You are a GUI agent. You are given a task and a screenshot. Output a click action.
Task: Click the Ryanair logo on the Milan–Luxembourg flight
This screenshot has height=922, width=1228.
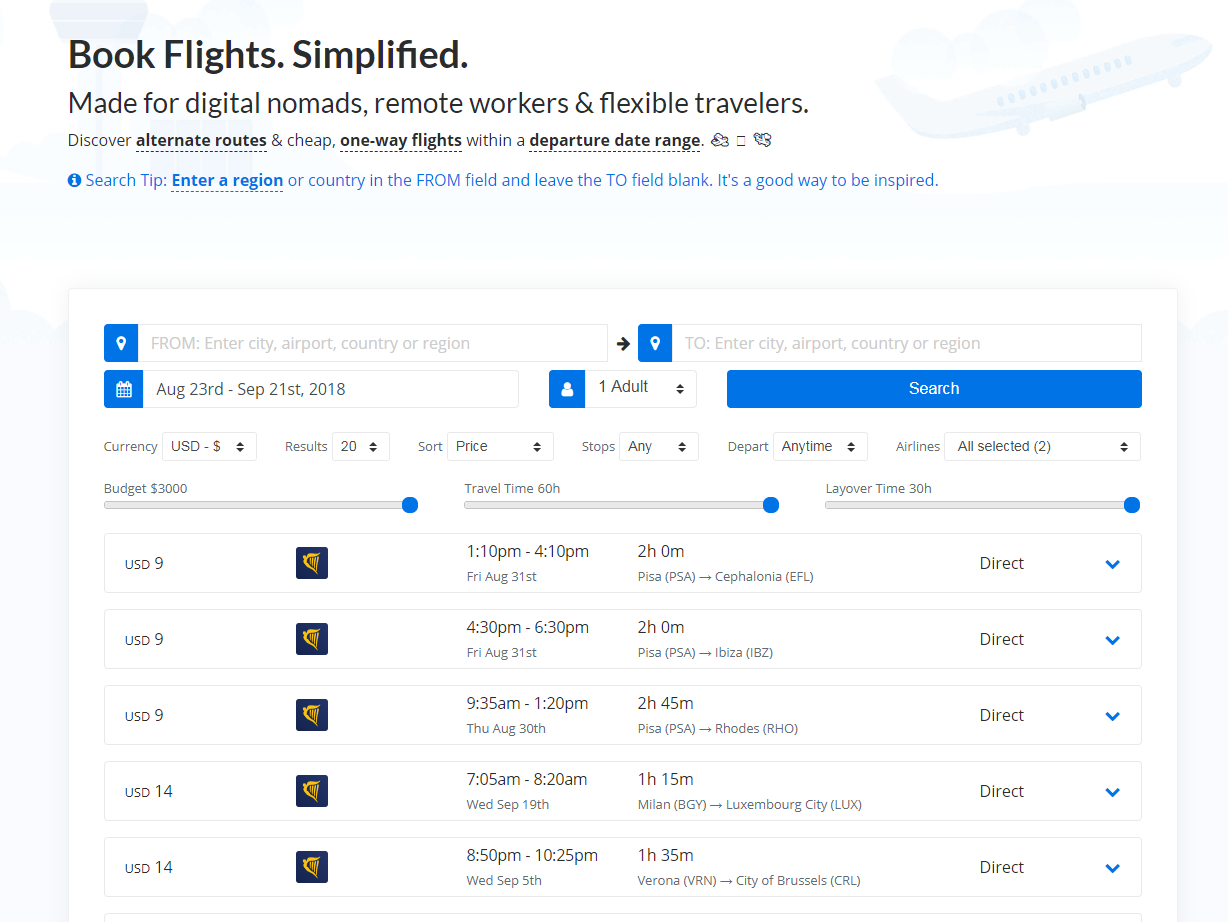point(312,791)
